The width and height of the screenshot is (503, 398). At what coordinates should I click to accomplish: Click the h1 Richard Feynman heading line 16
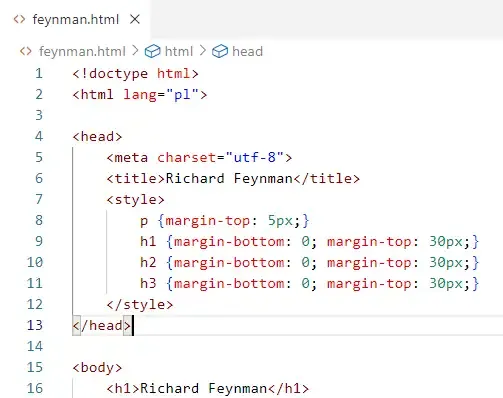pos(208,388)
